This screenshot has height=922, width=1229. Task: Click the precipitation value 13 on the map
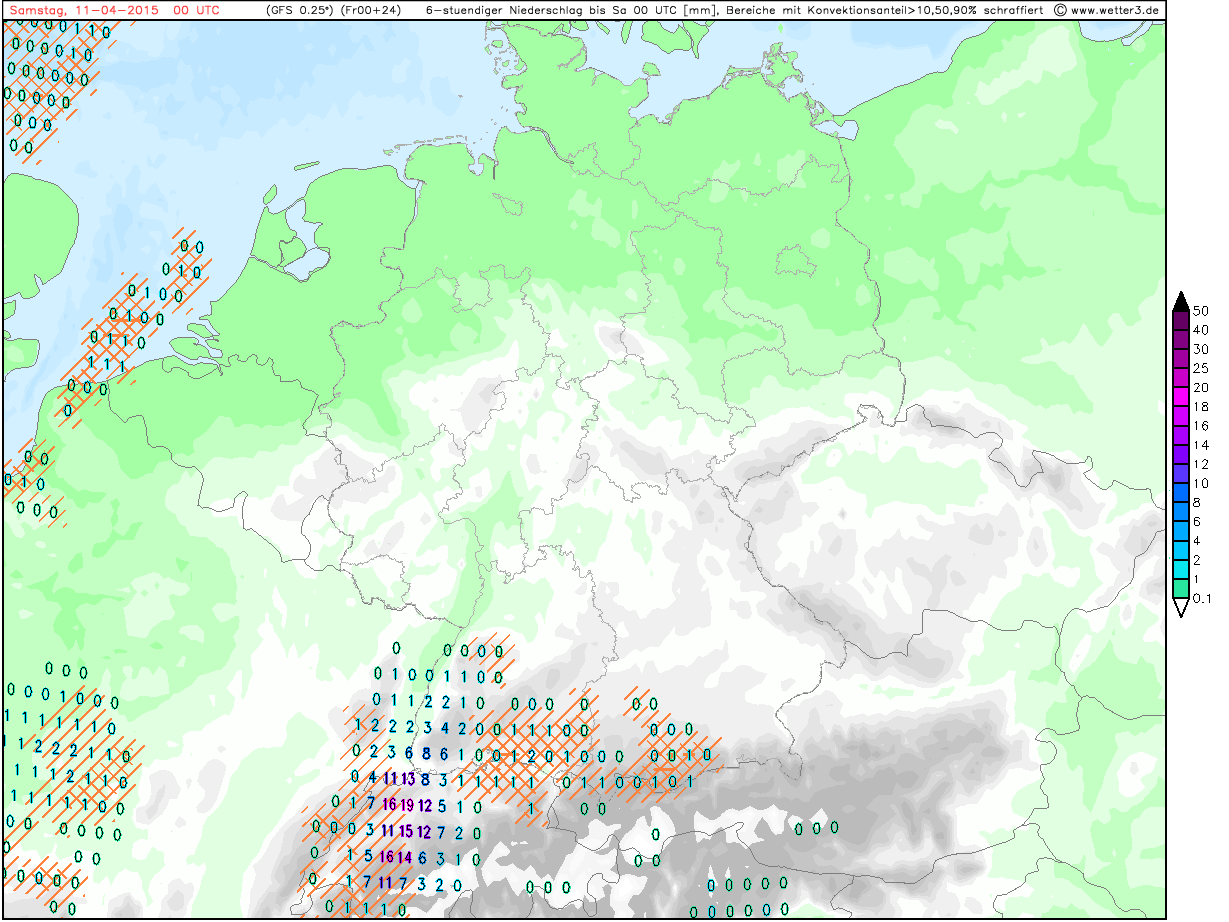click(407, 778)
